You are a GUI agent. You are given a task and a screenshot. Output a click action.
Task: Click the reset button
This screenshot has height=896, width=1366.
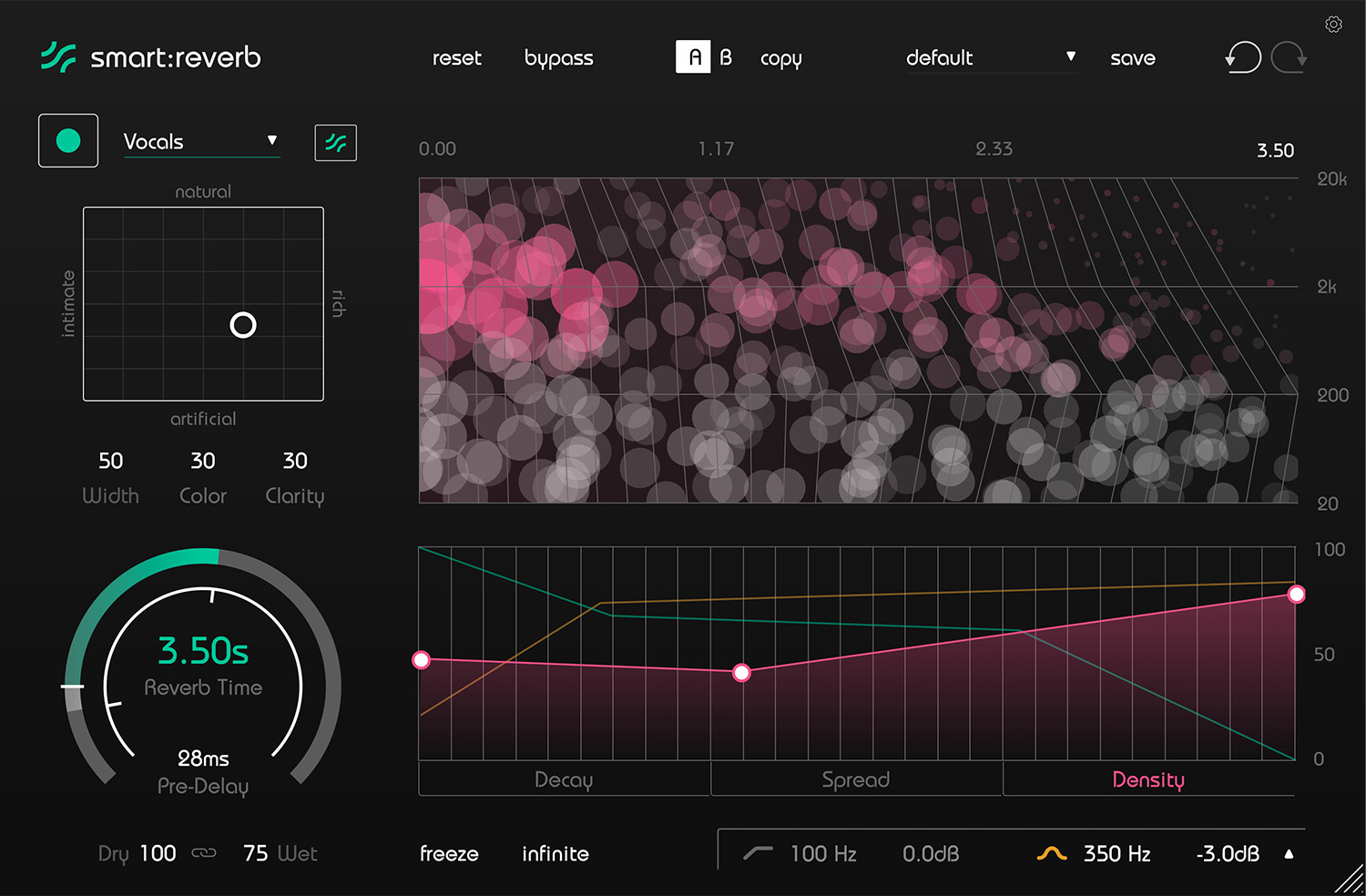[457, 58]
